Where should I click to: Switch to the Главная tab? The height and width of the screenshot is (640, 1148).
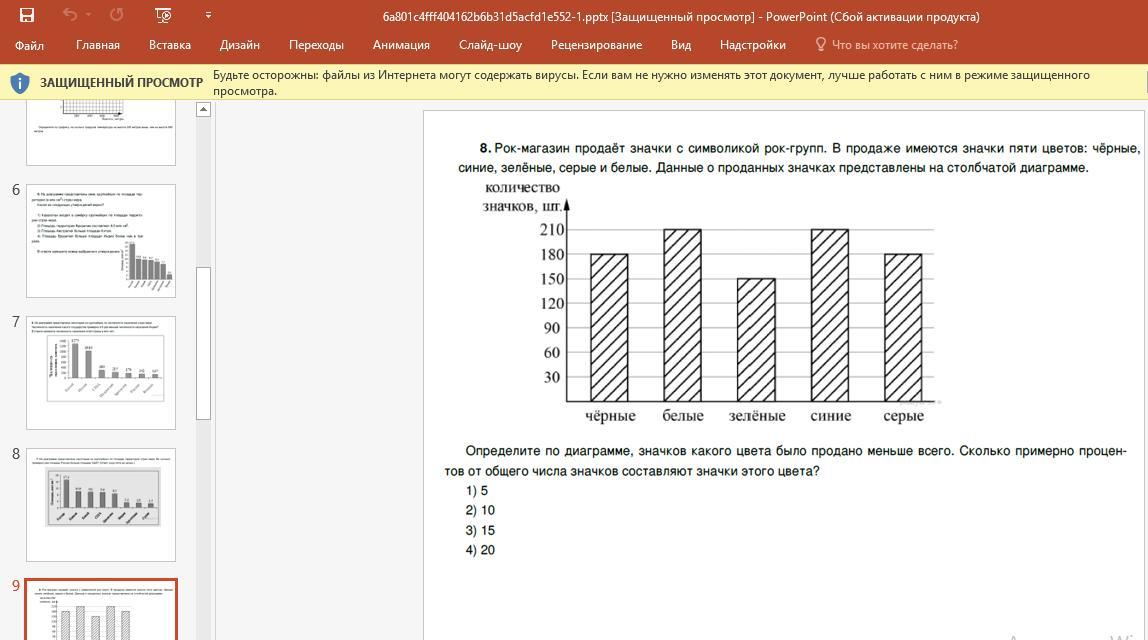(x=97, y=45)
